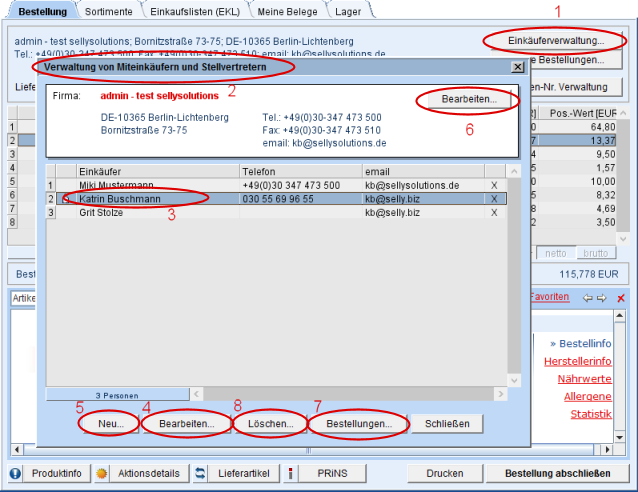Screen dimensions: 638x492
Task: Click the orange sun Aktionsdetails icon
Action: click(x=101, y=473)
